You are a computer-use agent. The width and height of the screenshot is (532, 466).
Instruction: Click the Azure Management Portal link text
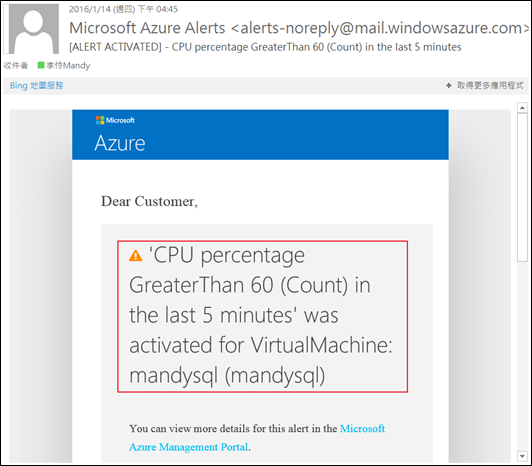click(188, 447)
